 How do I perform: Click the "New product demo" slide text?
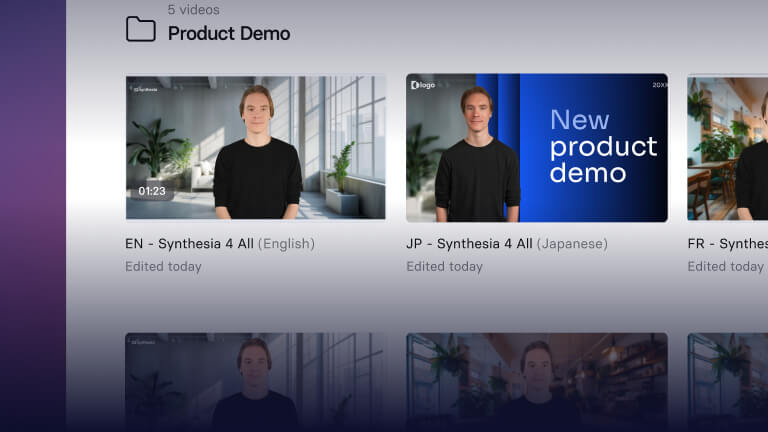(602, 146)
